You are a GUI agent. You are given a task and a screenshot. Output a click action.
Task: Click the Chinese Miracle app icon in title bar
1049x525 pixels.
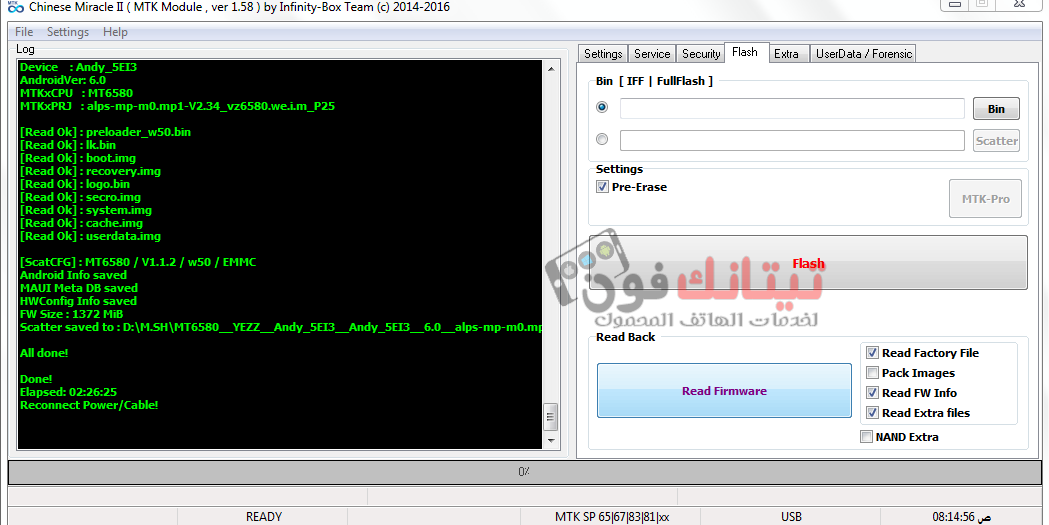15,7
